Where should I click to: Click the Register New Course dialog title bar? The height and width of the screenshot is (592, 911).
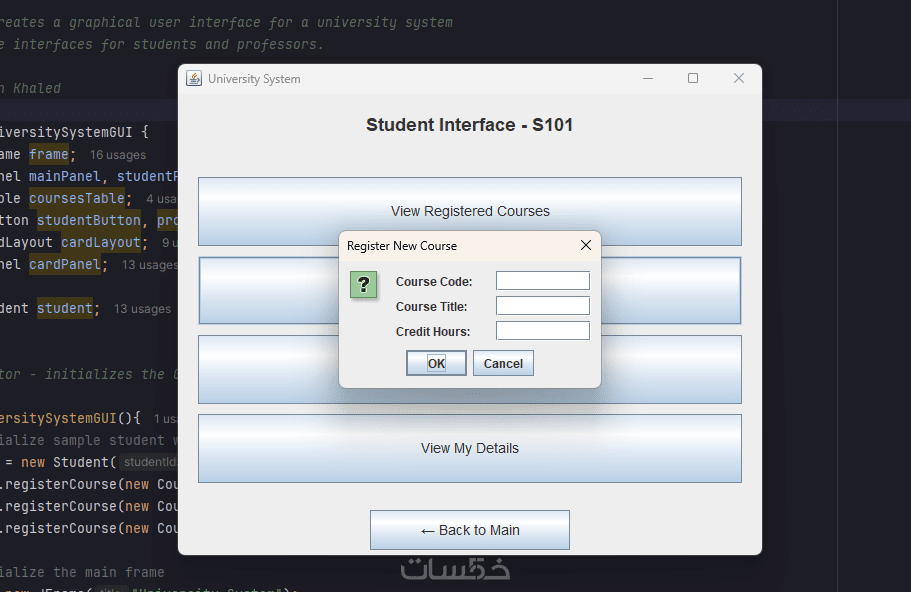(450, 245)
